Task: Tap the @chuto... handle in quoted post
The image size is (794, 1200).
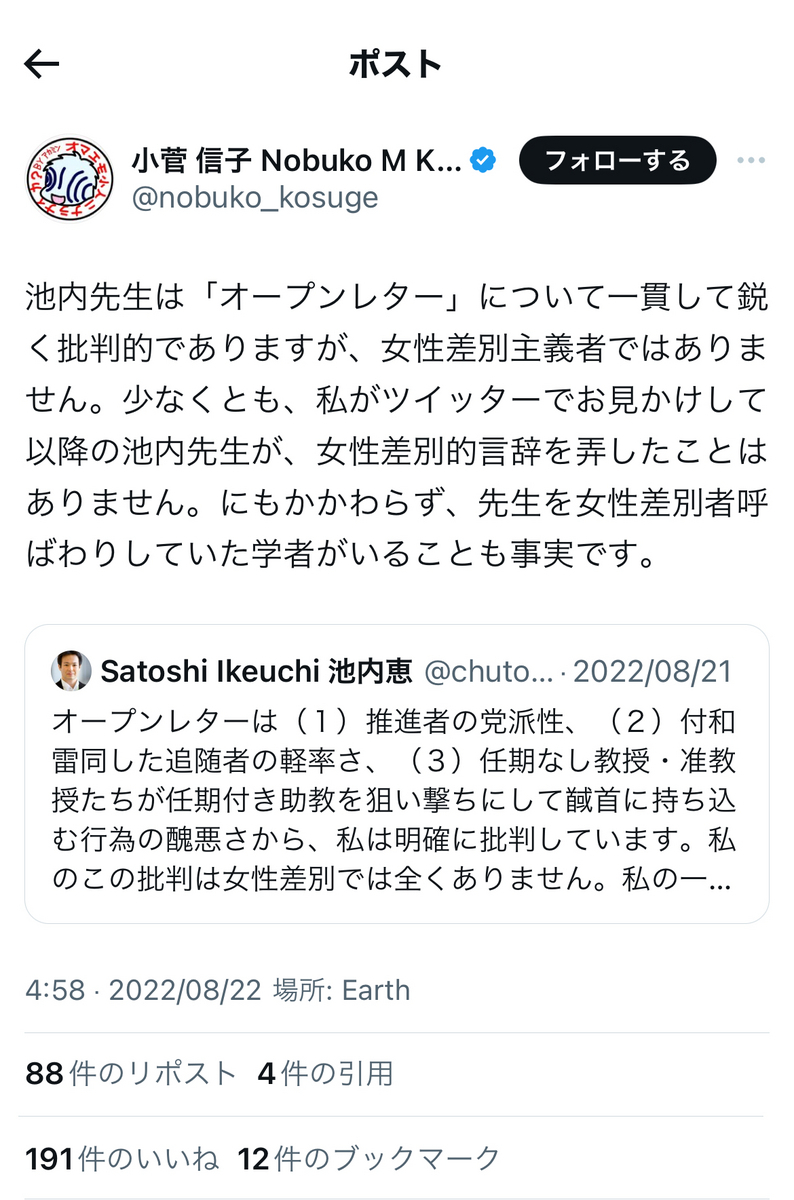Action: coord(489,672)
